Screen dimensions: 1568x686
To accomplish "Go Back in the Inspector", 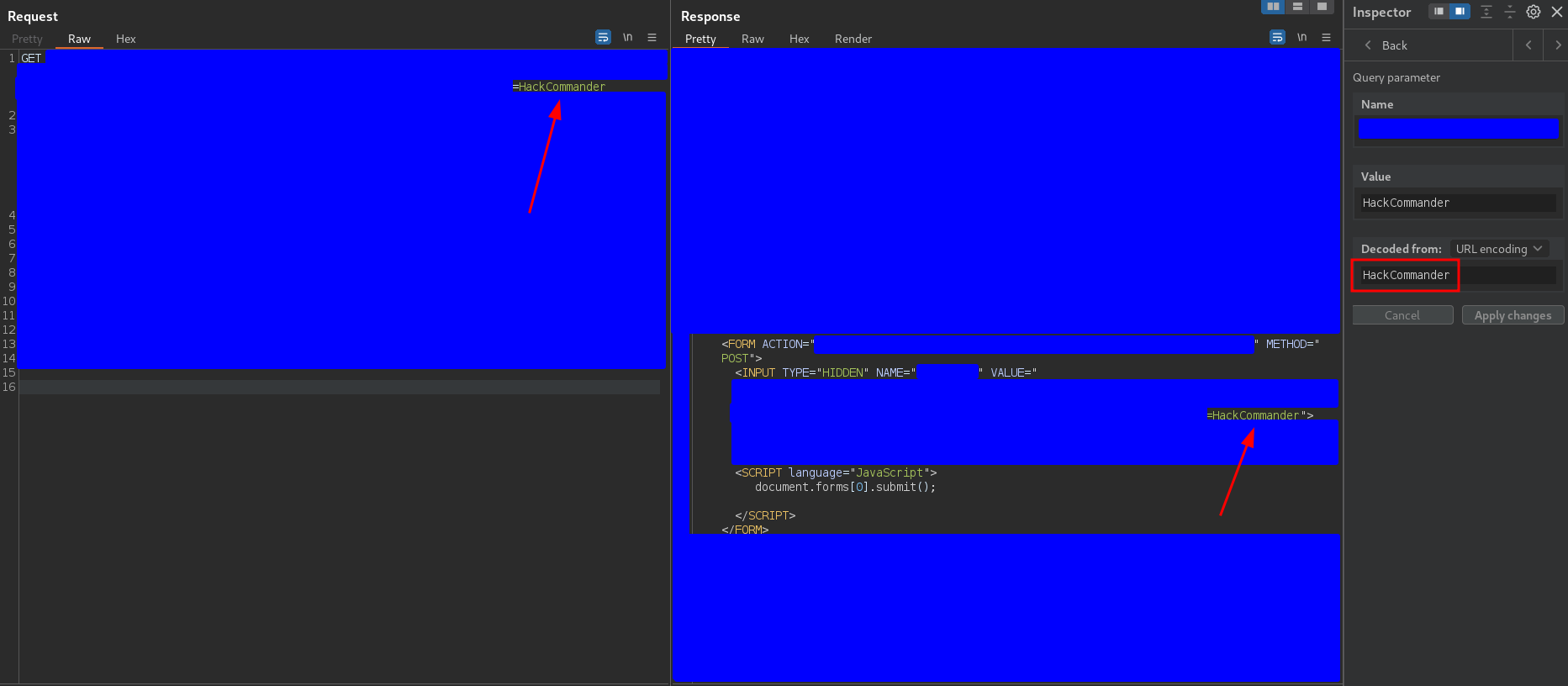I will pos(1386,45).
